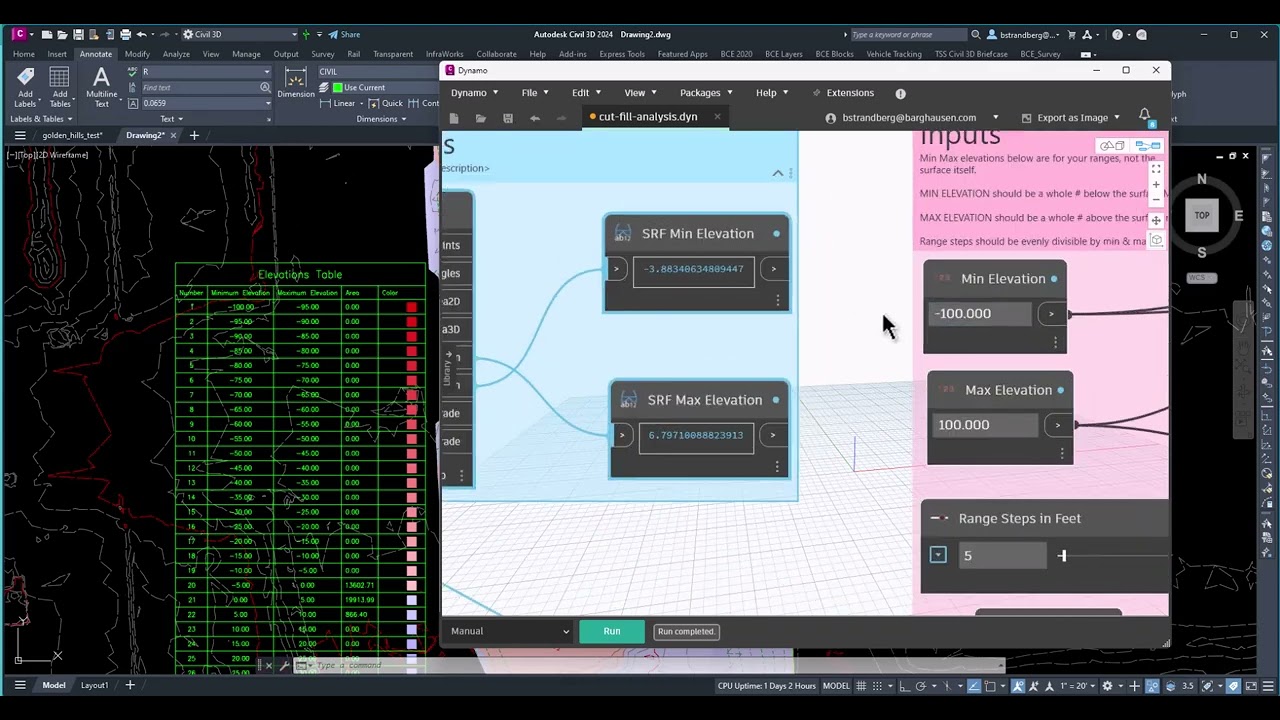Toggle MODEL space button in the status bar
Screen dimensions: 1280x720
836,686
